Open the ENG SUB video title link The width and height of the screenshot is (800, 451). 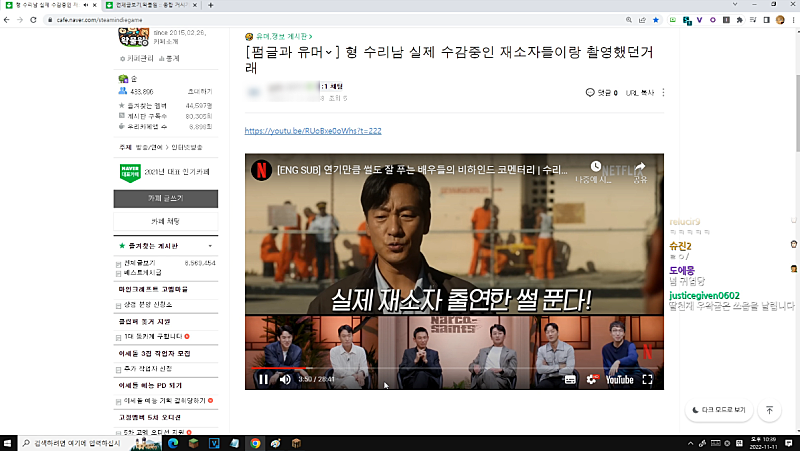click(422, 170)
